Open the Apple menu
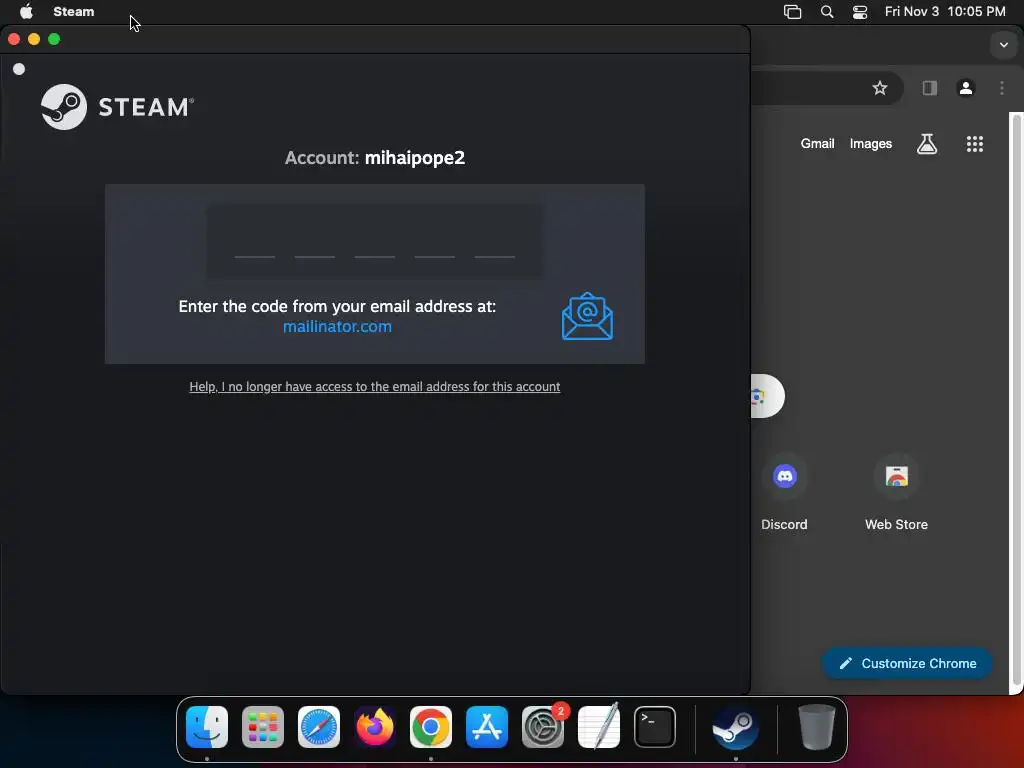Image resolution: width=1024 pixels, height=768 pixels. [x=26, y=12]
